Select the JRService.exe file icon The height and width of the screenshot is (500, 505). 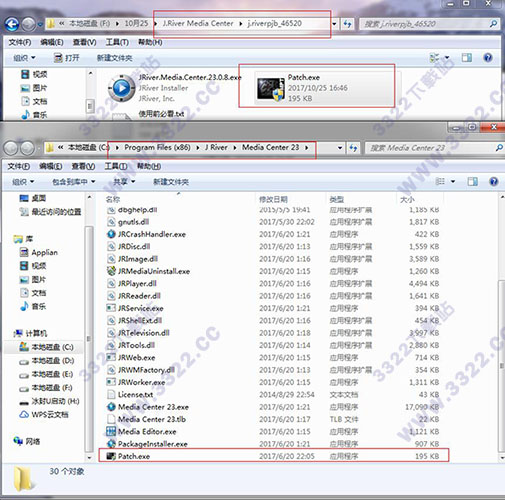coord(111,308)
